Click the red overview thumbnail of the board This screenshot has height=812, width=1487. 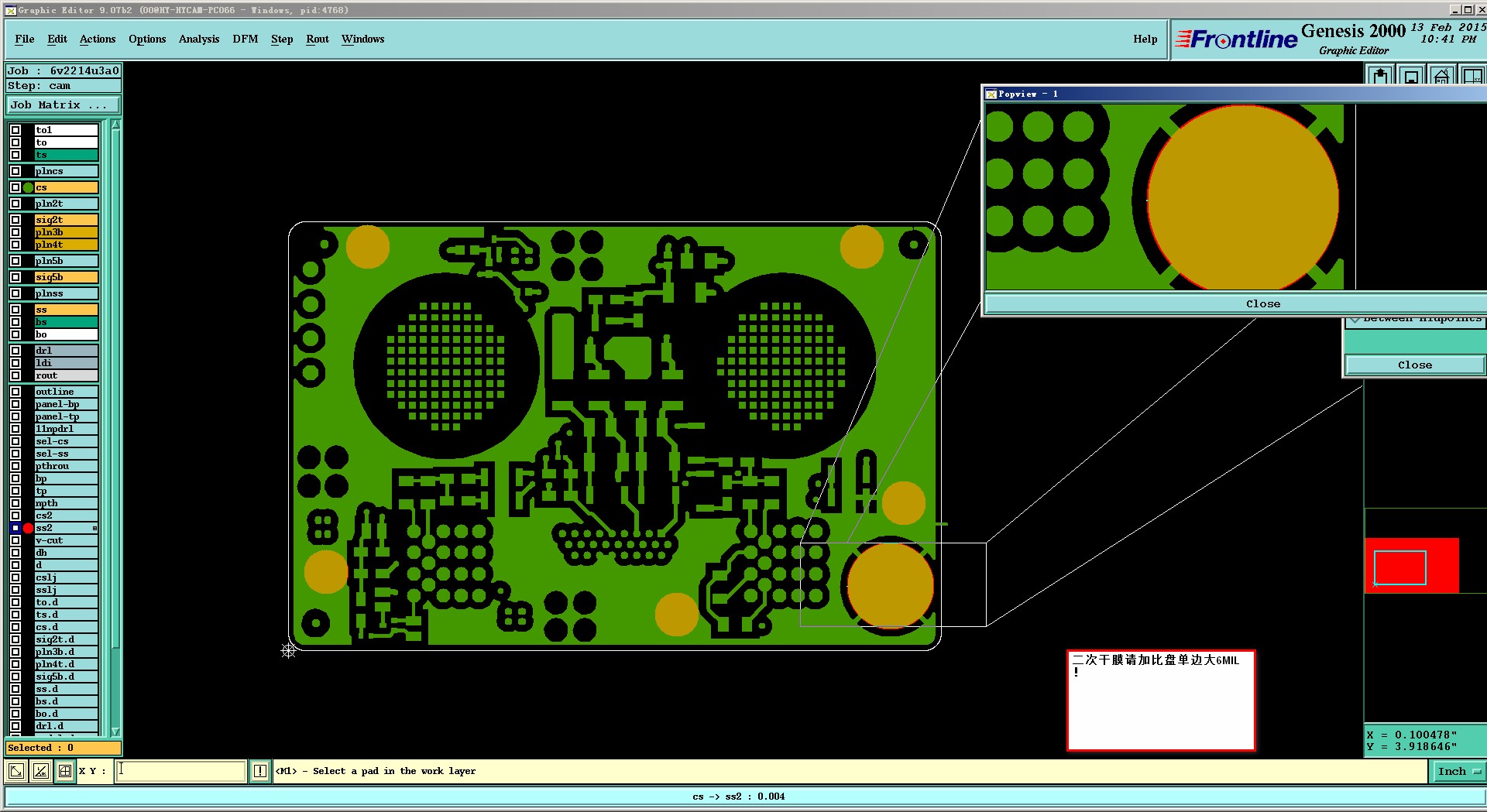(x=1411, y=566)
